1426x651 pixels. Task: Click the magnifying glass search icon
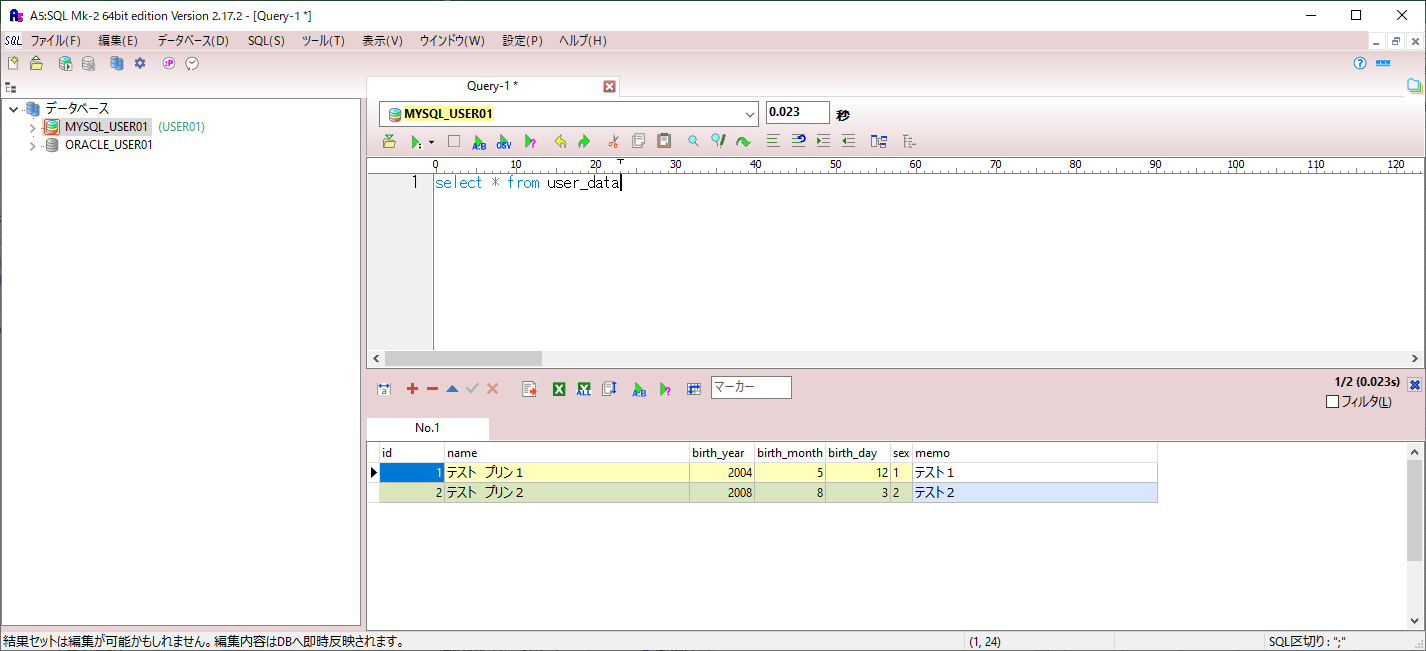(693, 142)
